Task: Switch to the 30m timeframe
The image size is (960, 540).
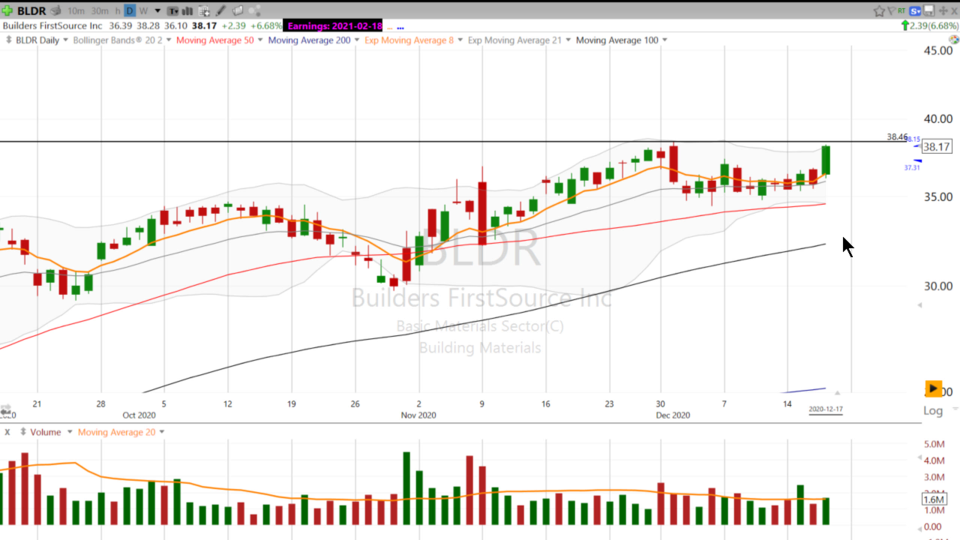Action: [99, 11]
